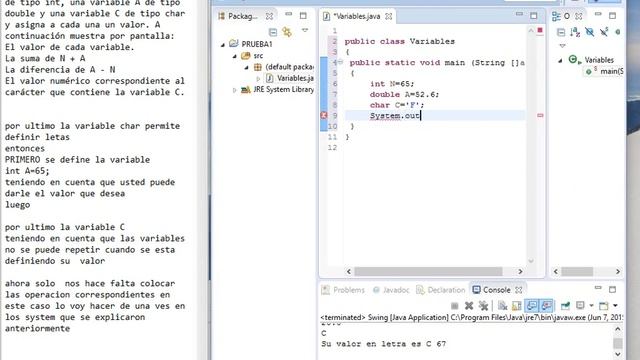Click the red error marker in overview ruler
The image size is (640, 360).
pyautogui.click(x=540, y=116)
